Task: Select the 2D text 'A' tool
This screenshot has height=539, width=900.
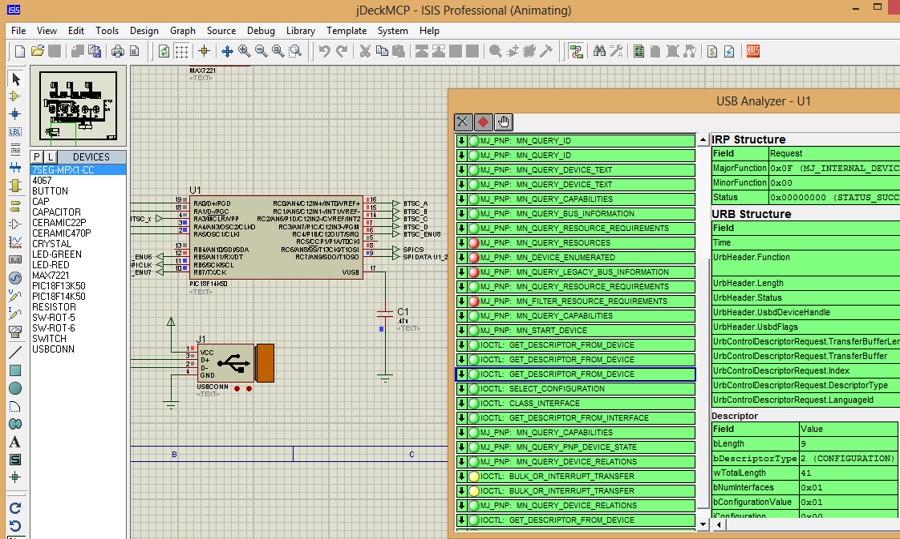Action: [x=15, y=442]
